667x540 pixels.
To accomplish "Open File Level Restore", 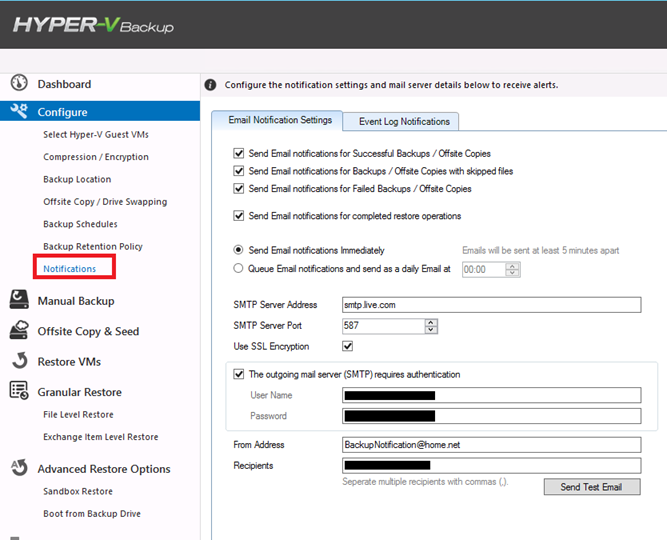I will 78,414.
